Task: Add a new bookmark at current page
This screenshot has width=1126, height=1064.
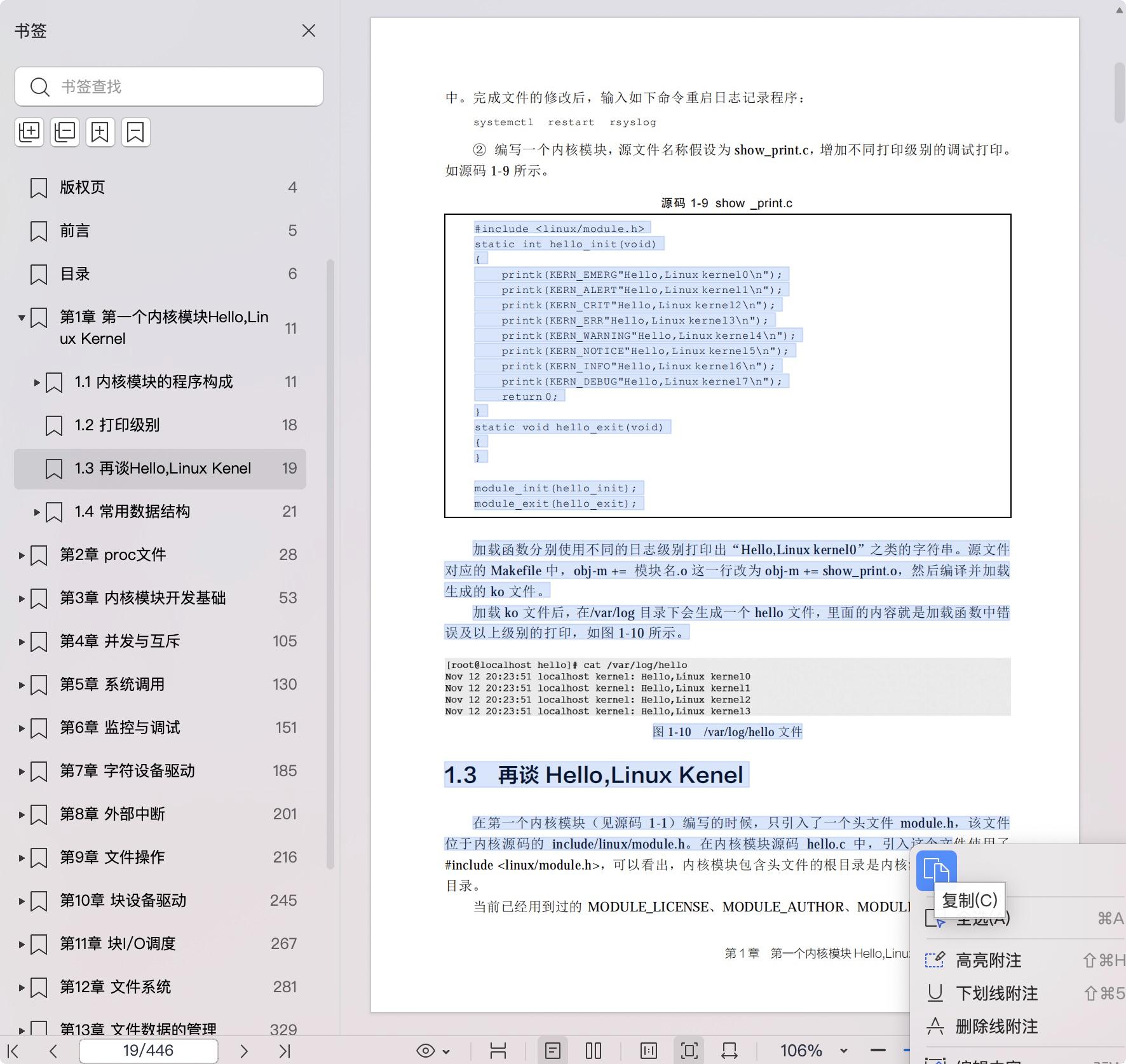Action: point(100,132)
